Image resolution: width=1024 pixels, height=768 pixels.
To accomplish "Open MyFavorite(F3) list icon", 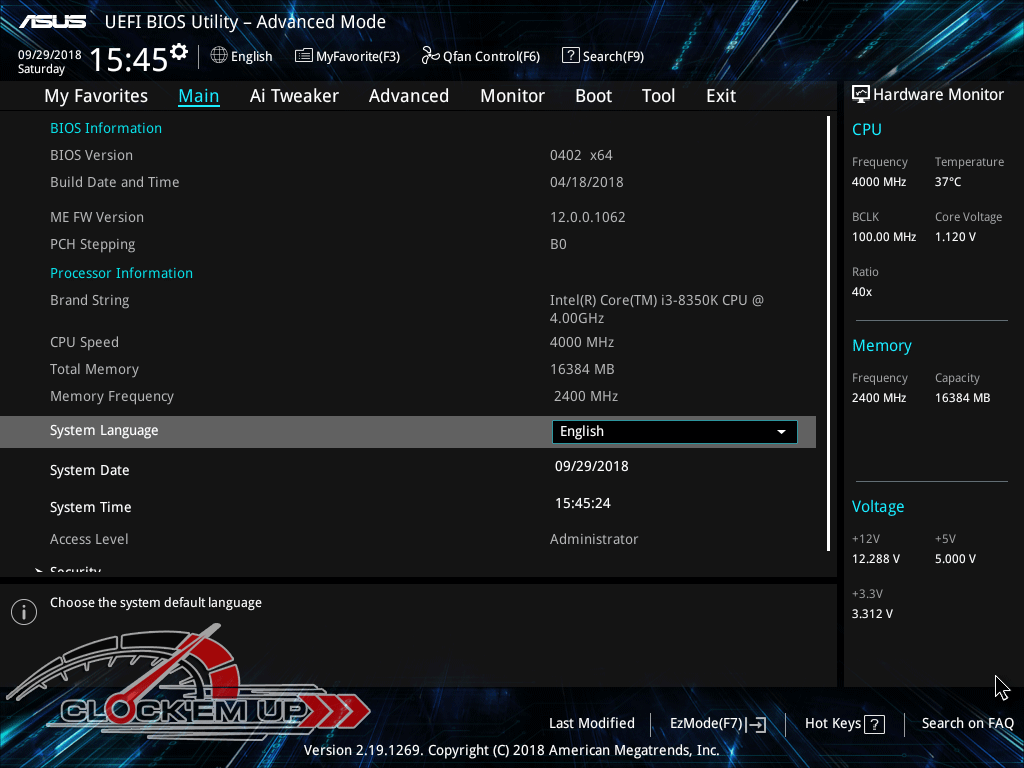I will pyautogui.click(x=303, y=56).
